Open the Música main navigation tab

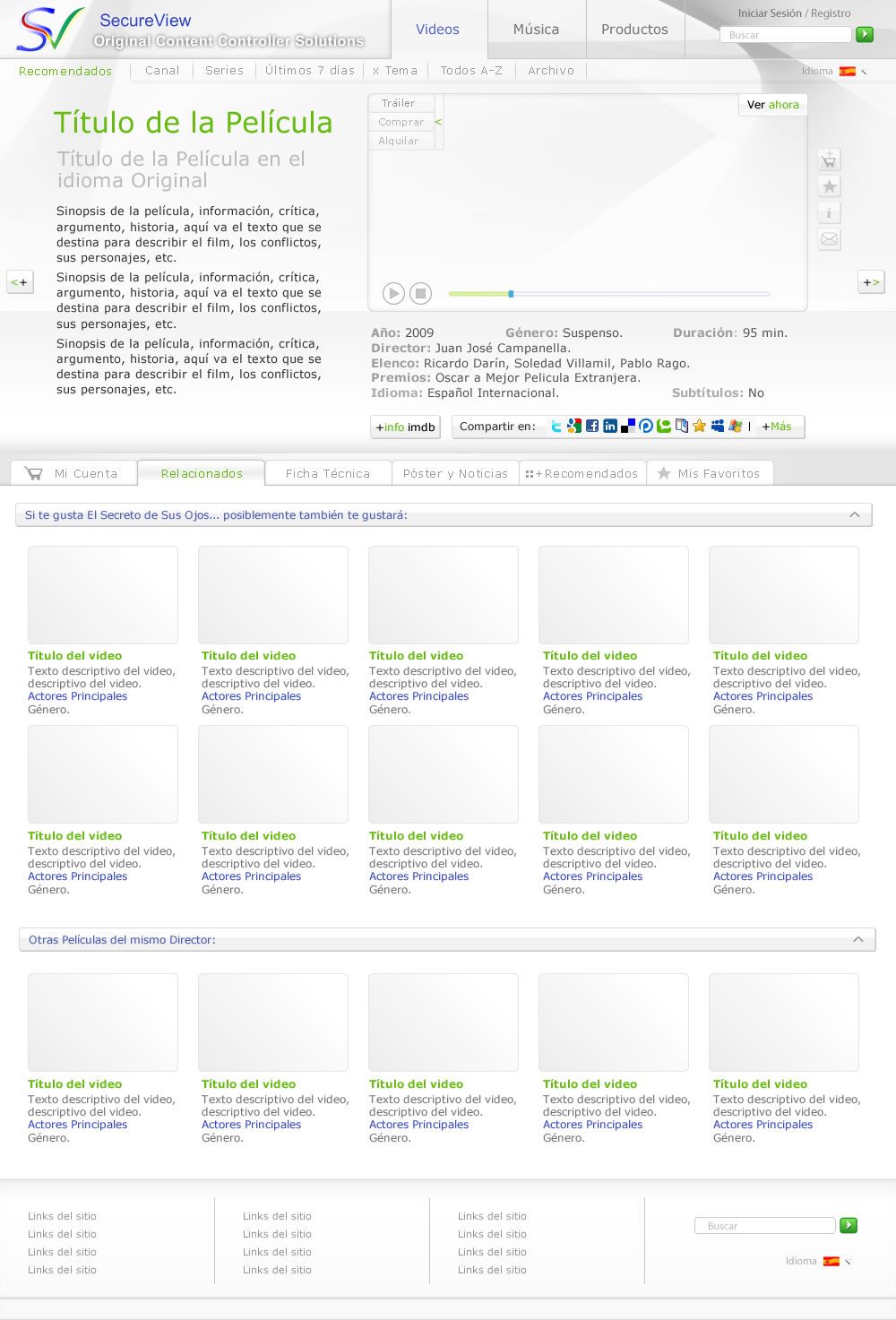(x=536, y=30)
